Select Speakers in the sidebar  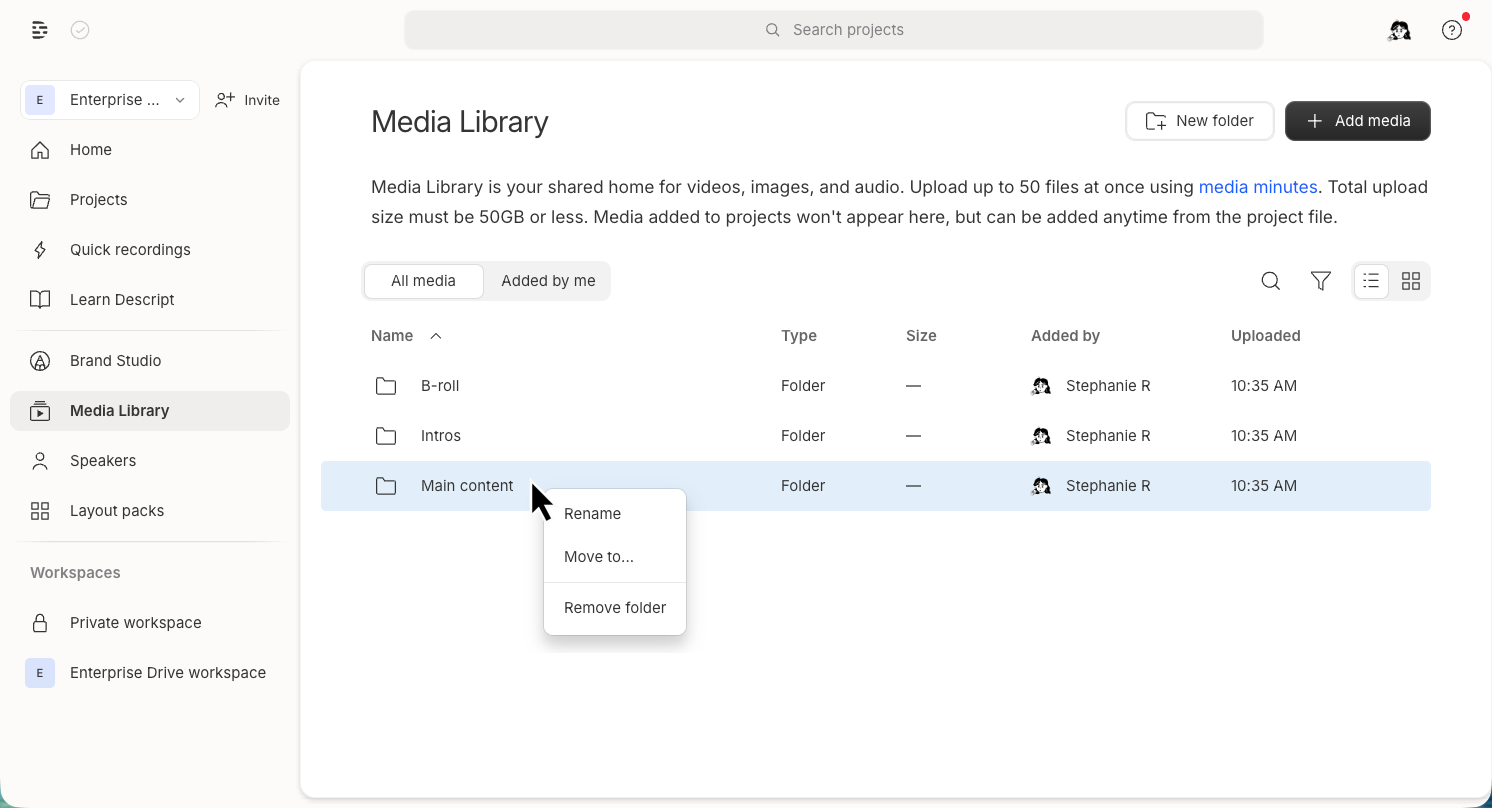[x=103, y=460]
